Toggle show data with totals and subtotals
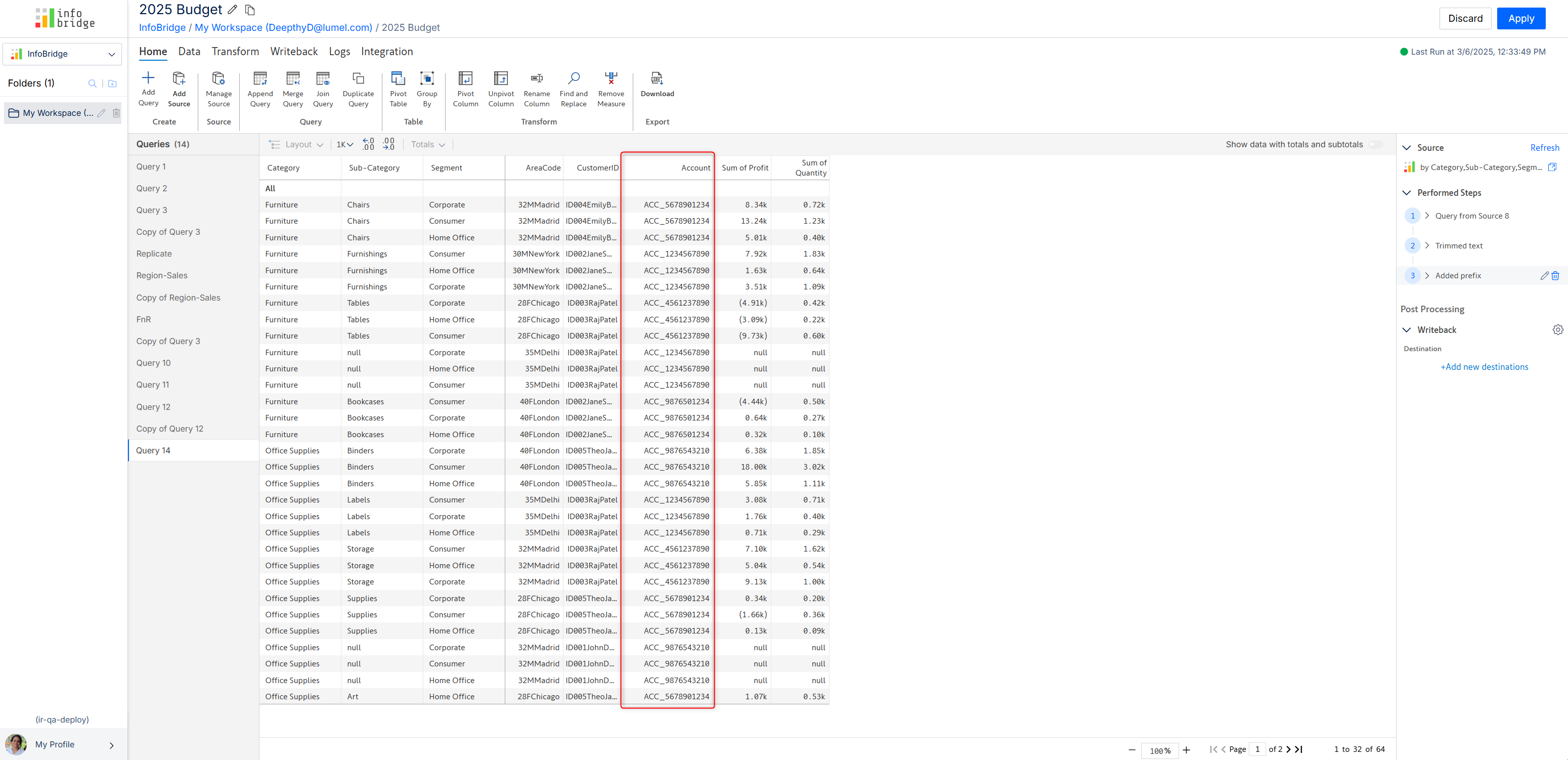This screenshot has height=760, width=1568. [x=1375, y=144]
